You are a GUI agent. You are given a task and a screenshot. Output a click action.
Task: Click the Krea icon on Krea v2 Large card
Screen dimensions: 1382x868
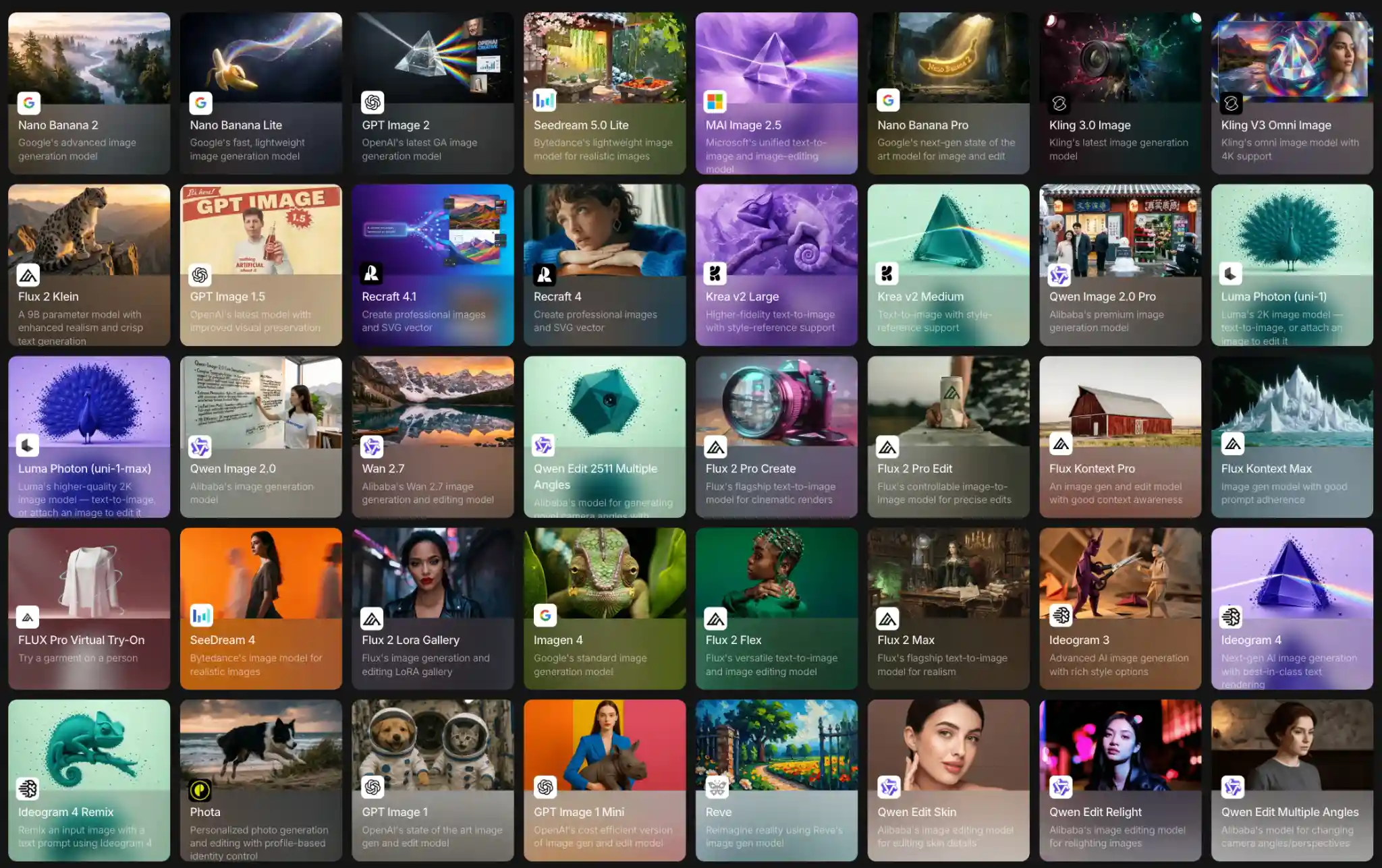click(715, 274)
